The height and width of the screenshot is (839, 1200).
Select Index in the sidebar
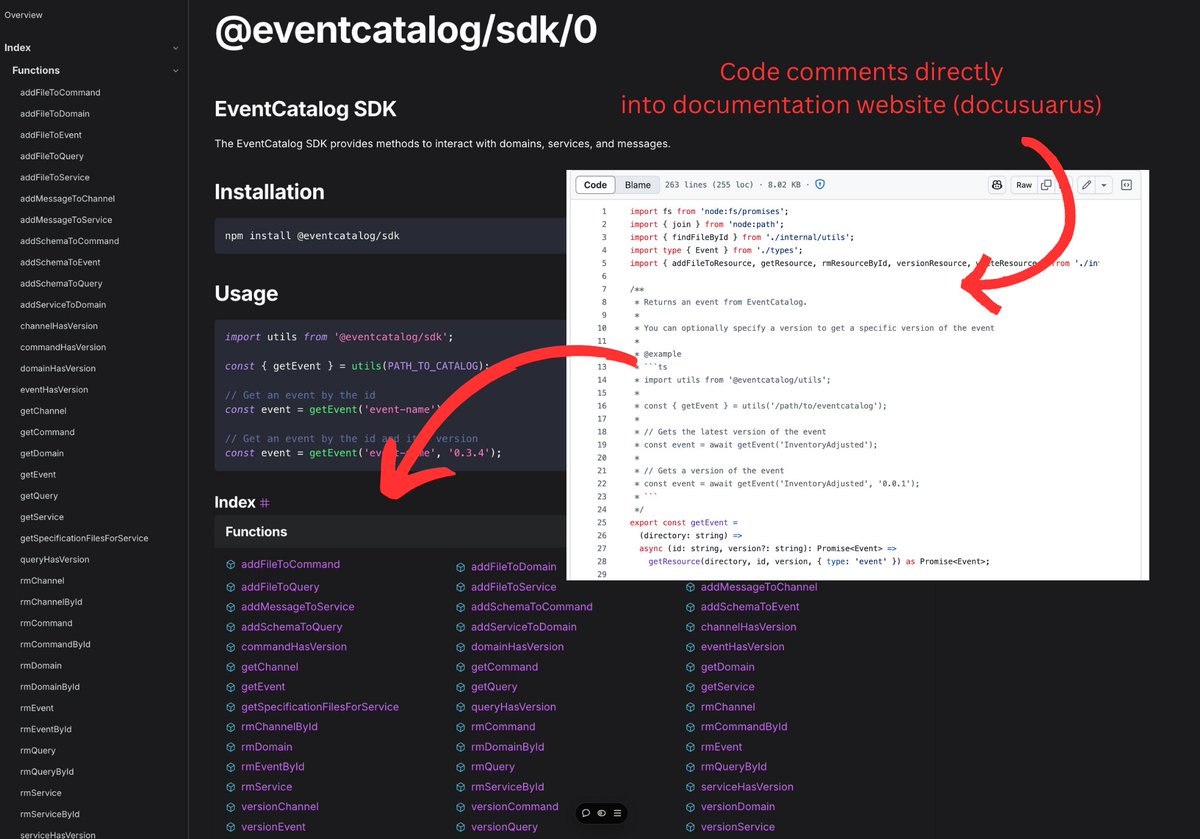(x=18, y=48)
